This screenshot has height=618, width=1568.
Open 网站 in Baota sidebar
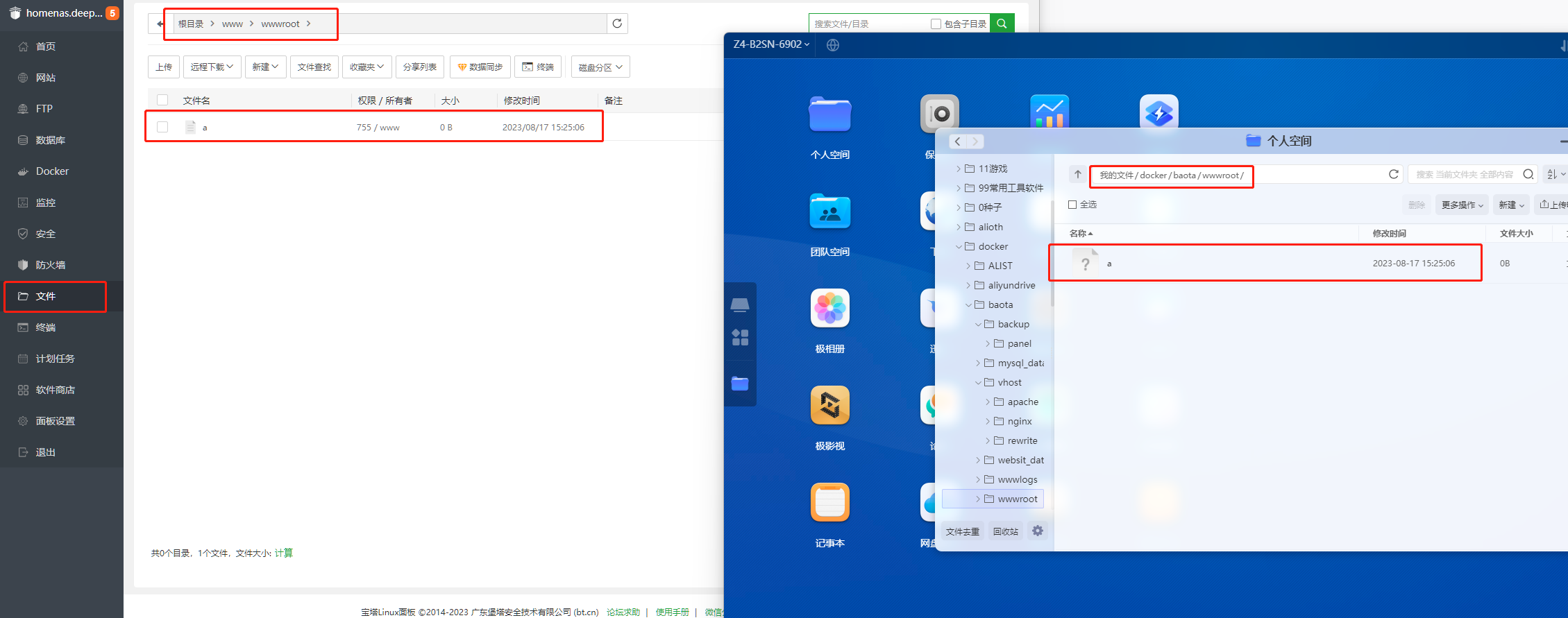46,78
